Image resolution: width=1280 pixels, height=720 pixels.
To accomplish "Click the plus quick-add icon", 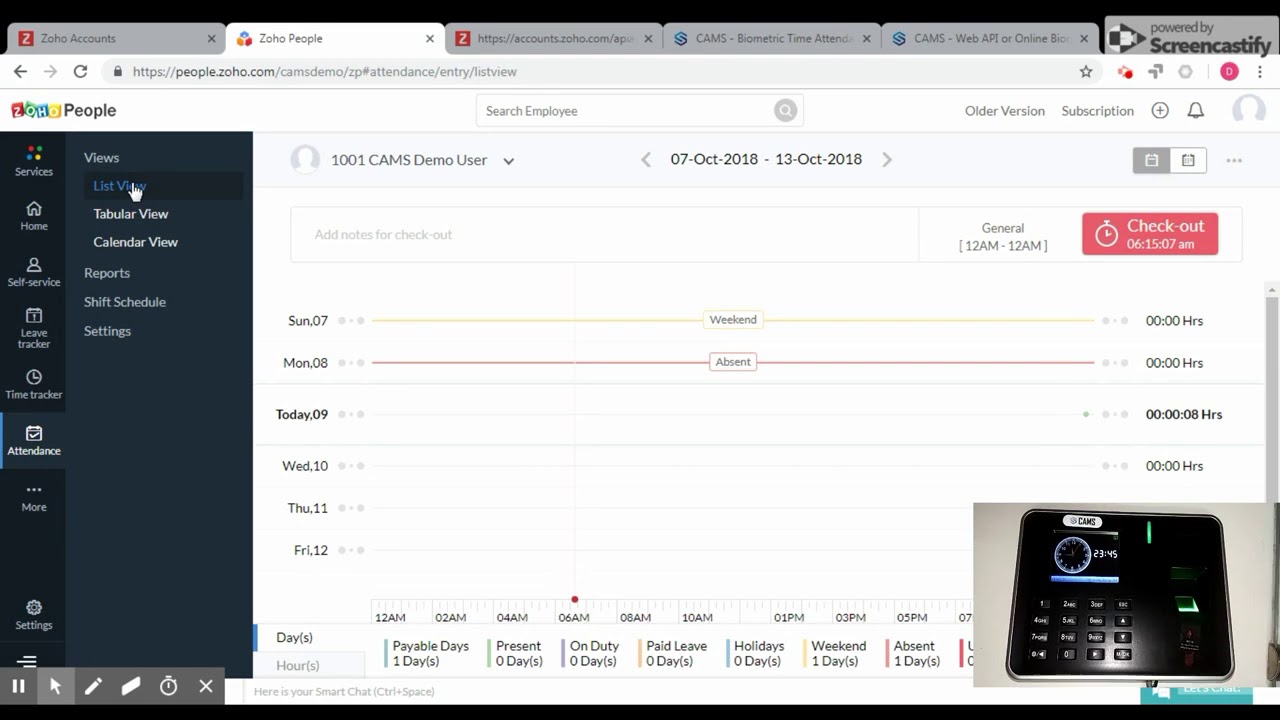I will [x=1160, y=111].
